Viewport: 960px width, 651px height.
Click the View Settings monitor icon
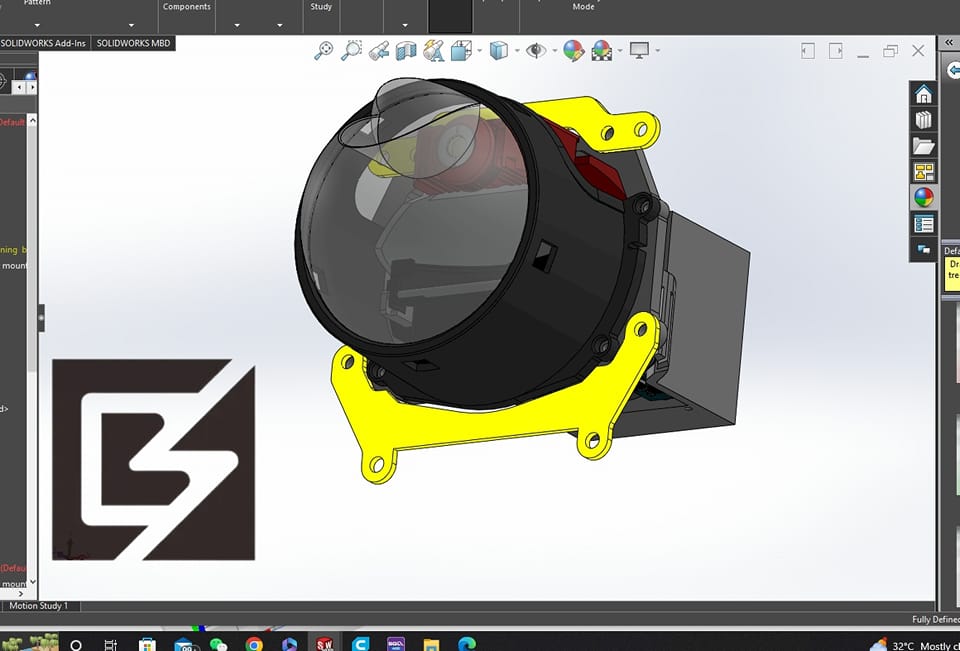coord(639,50)
